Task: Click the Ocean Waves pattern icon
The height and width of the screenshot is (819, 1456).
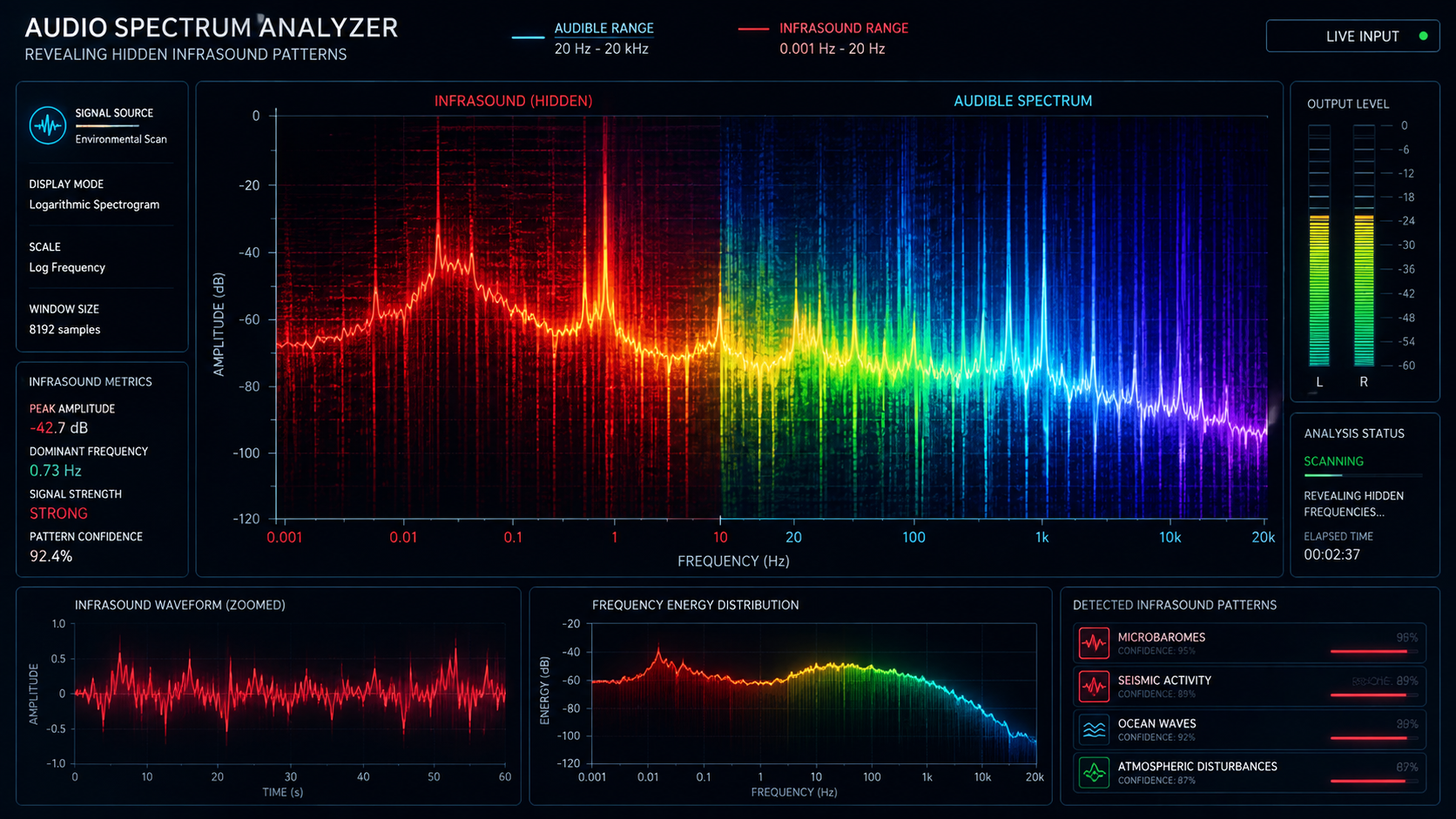Action: [1094, 729]
